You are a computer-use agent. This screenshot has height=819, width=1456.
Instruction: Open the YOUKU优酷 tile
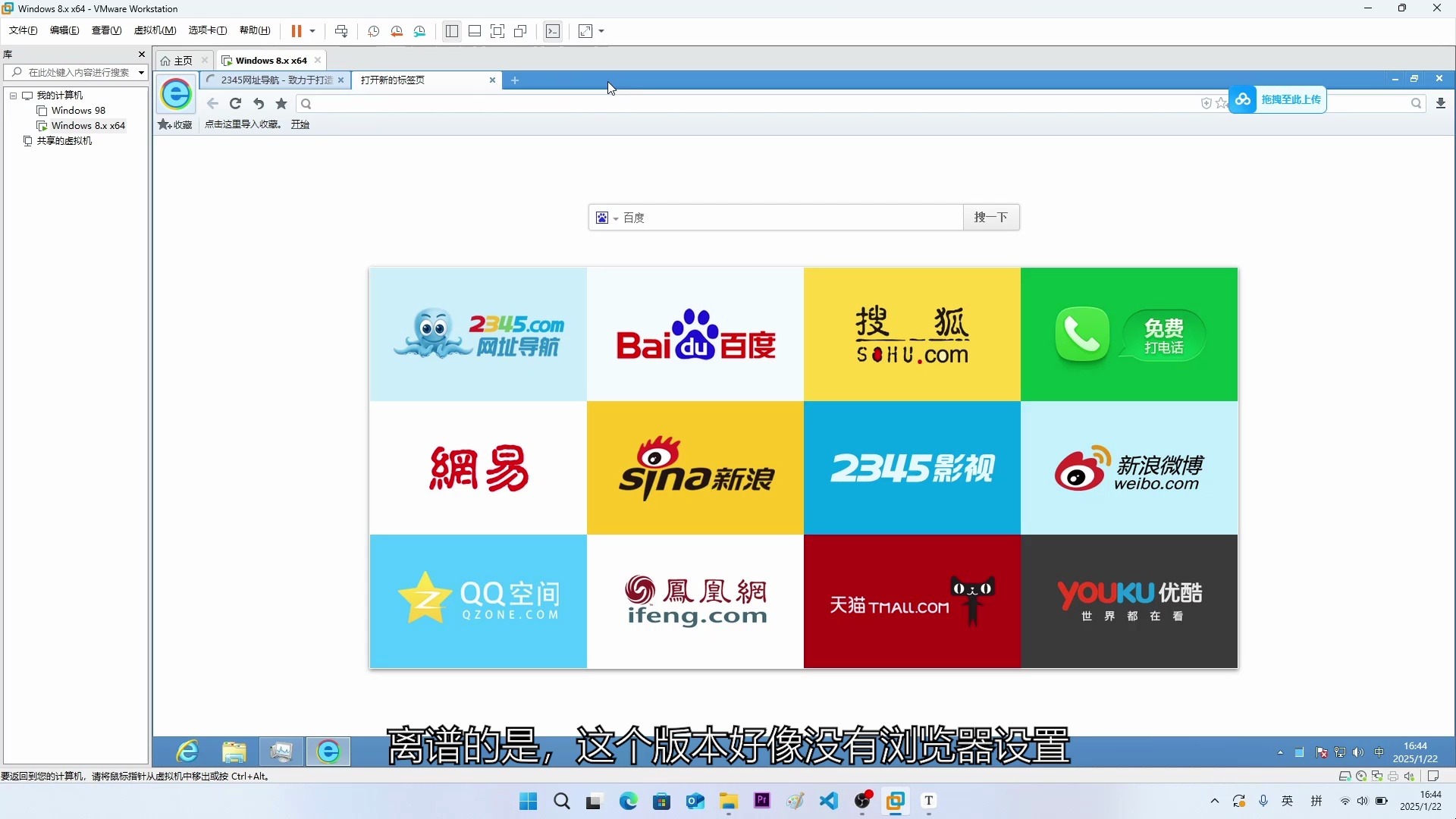[x=1129, y=601]
